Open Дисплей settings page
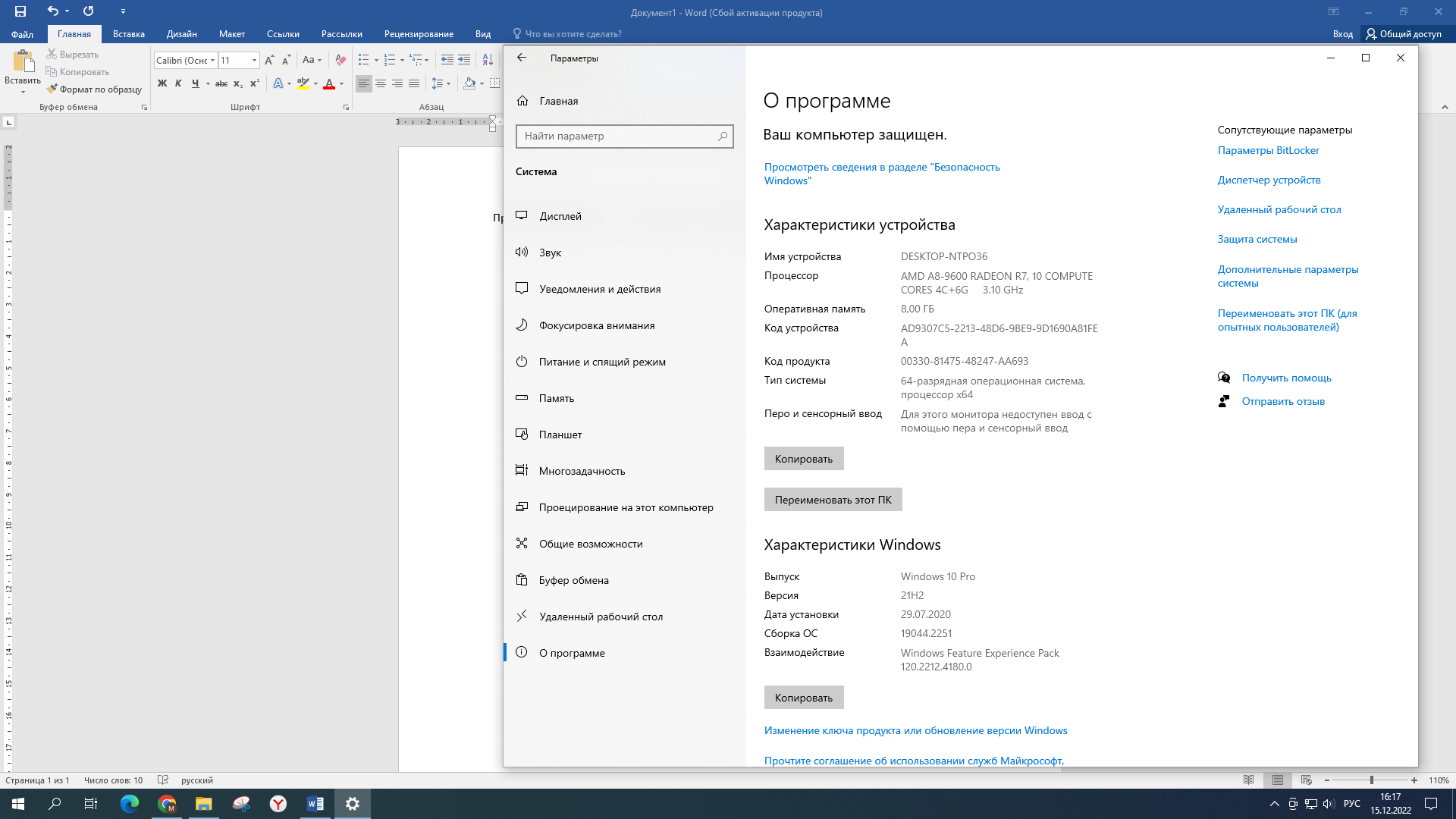 625,216
